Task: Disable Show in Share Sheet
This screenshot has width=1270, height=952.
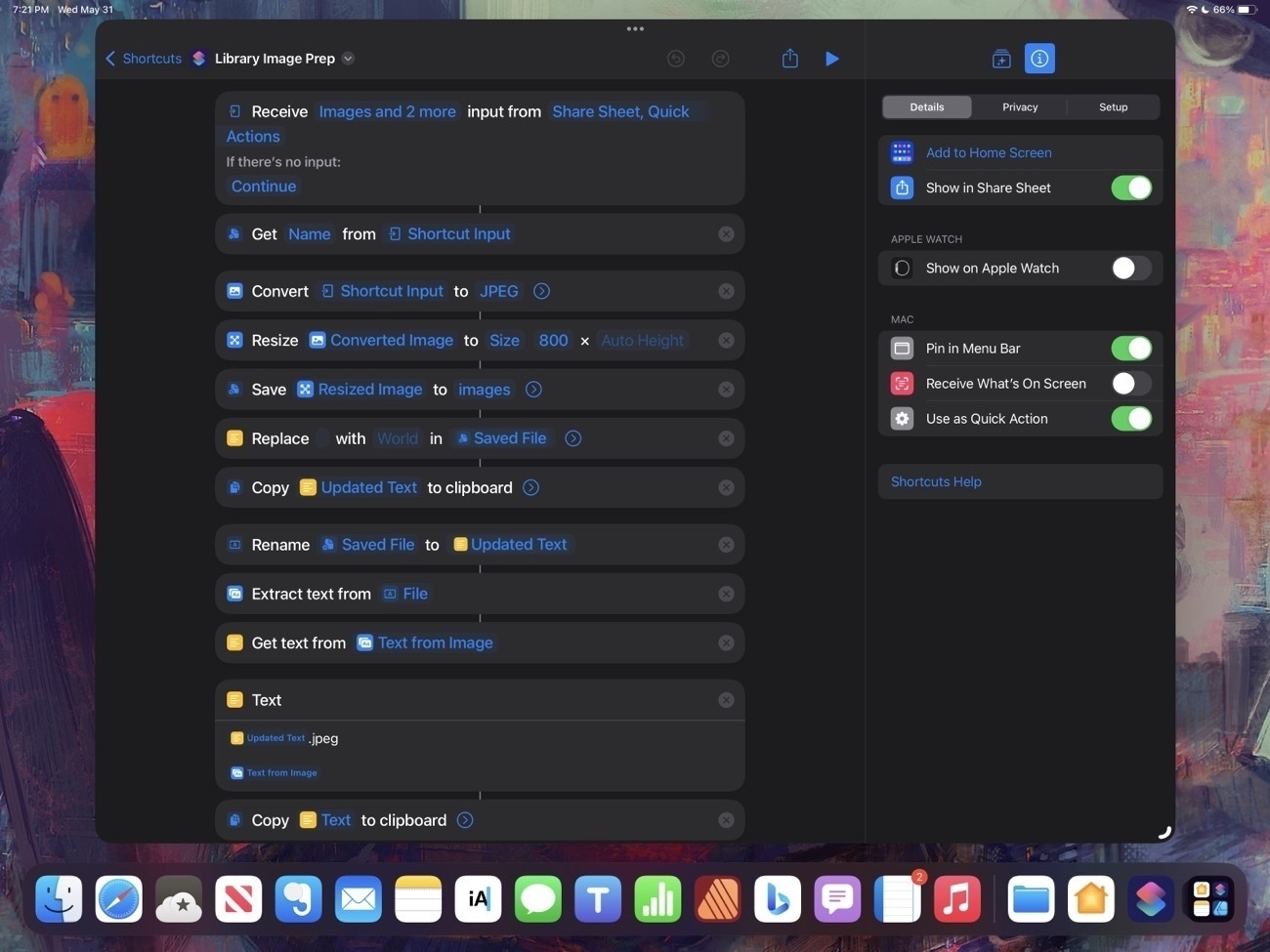Action: point(1130,186)
